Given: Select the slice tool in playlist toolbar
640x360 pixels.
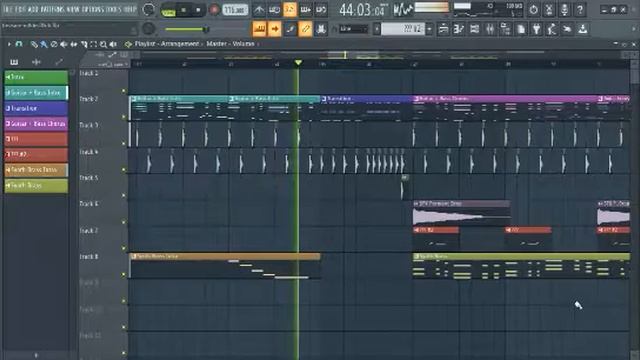Looking at the screenshot, I should [x=84, y=44].
